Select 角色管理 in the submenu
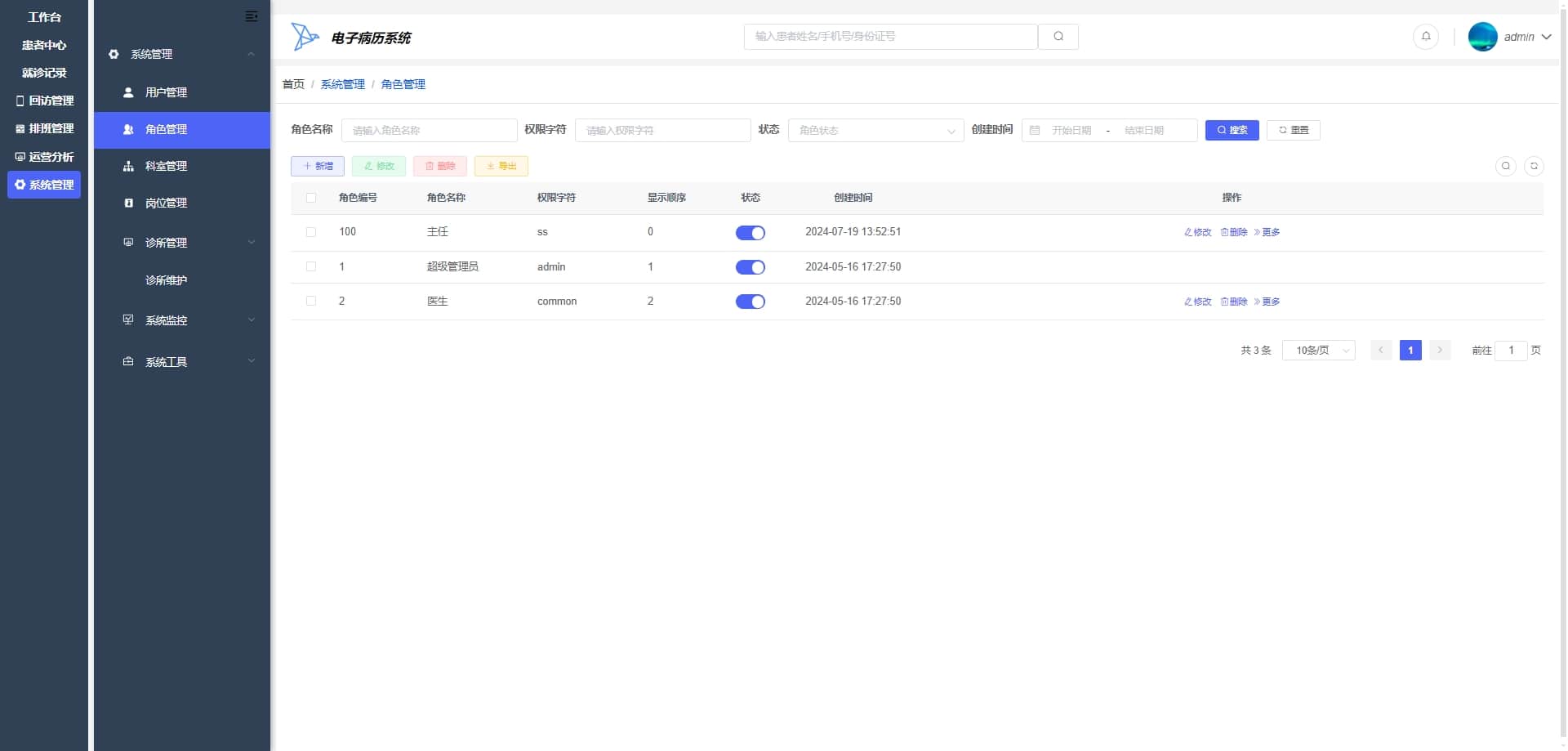Screen dimensions: 1568x751 tap(181, 130)
